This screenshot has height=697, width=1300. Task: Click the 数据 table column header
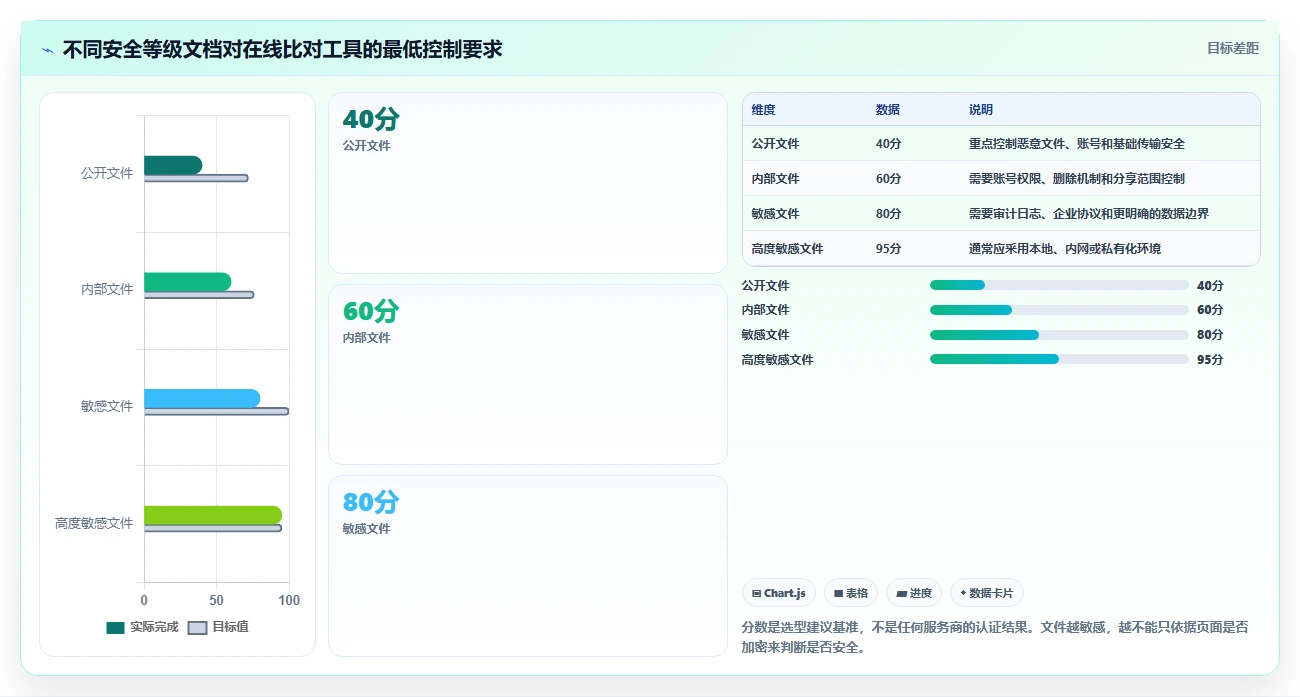887,110
